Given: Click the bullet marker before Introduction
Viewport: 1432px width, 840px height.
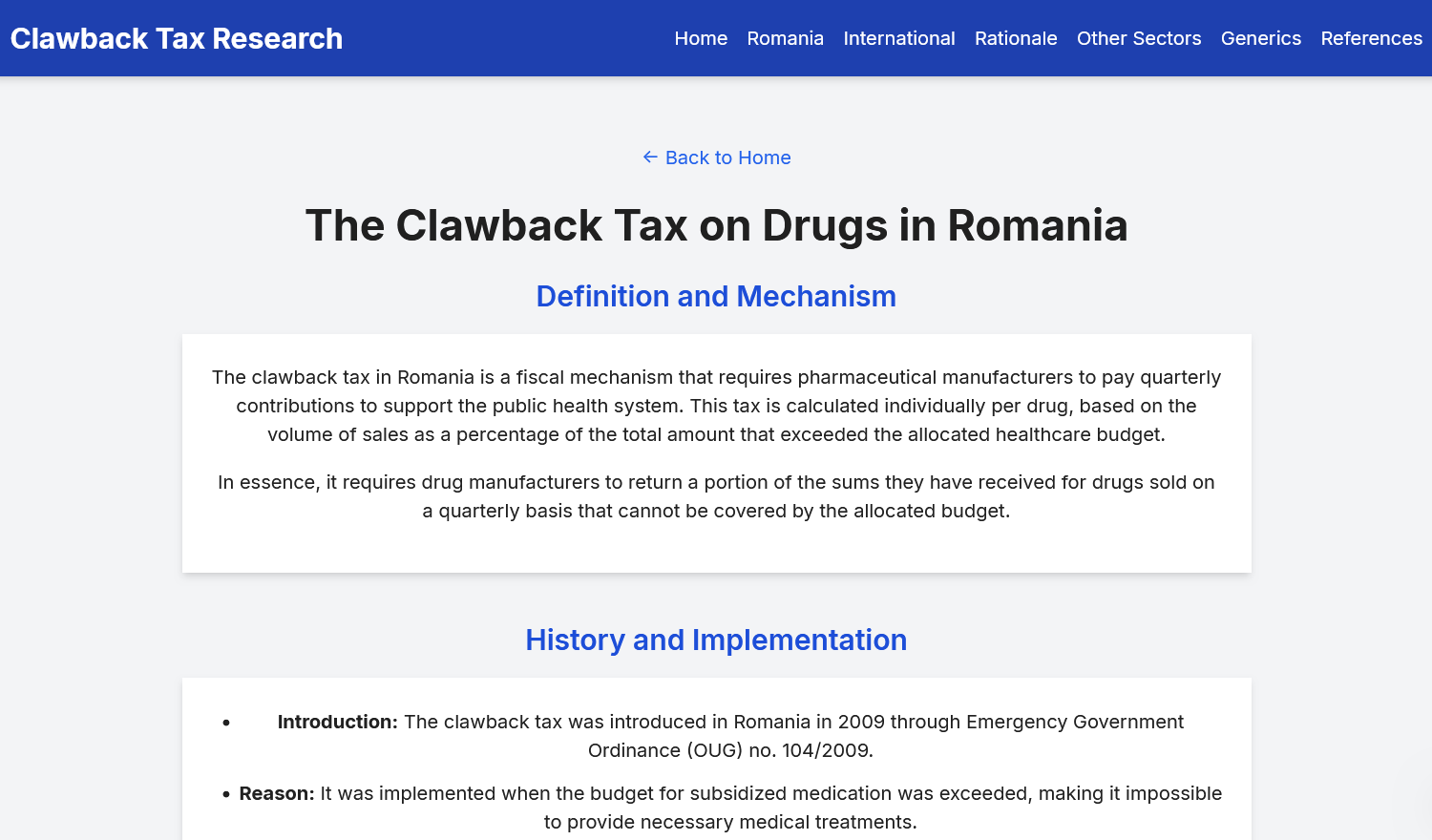Looking at the screenshot, I should [x=226, y=723].
